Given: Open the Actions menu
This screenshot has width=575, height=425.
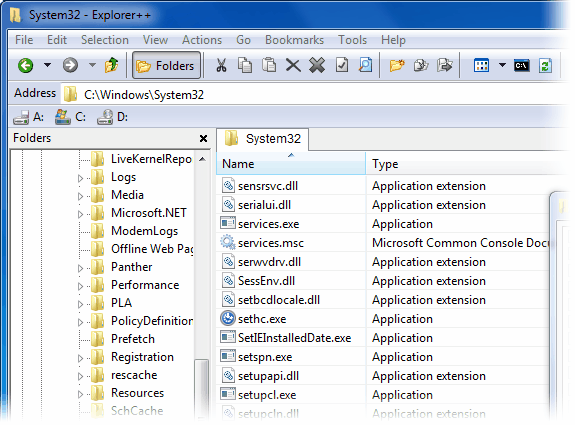Looking at the screenshot, I should 202,40.
